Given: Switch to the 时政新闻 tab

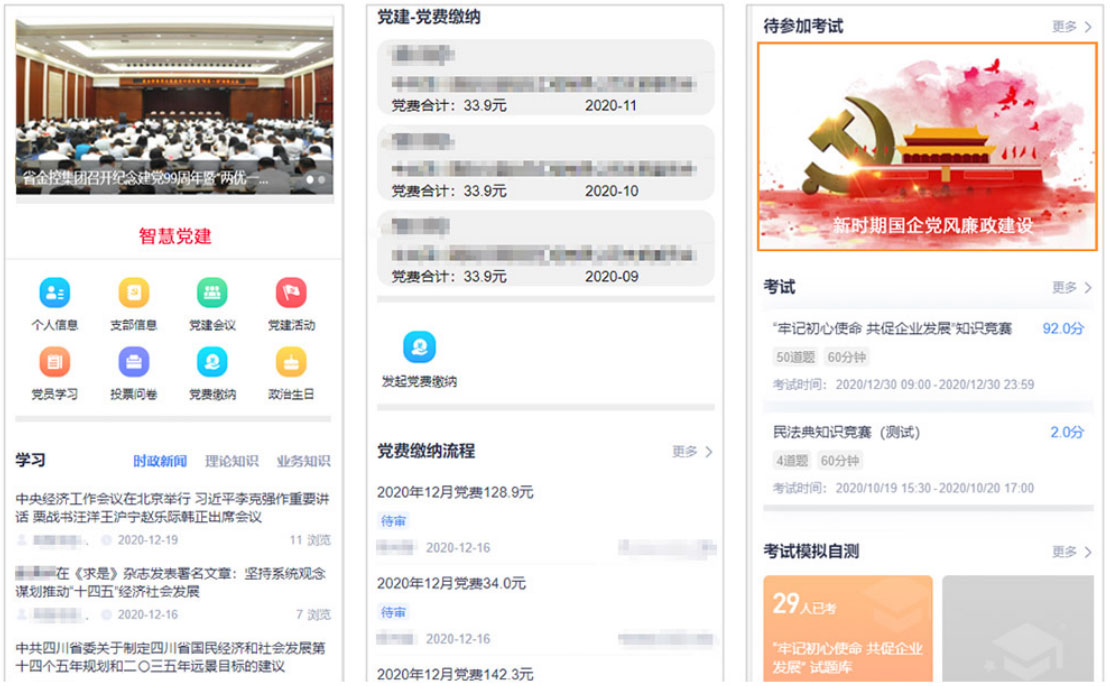Looking at the screenshot, I should pos(160,461).
